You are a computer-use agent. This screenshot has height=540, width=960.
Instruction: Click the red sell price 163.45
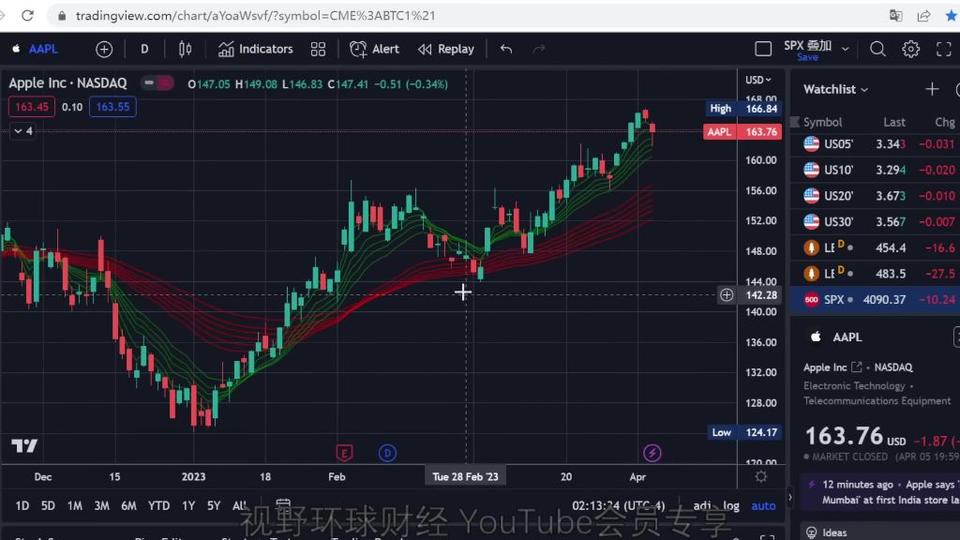[32, 107]
